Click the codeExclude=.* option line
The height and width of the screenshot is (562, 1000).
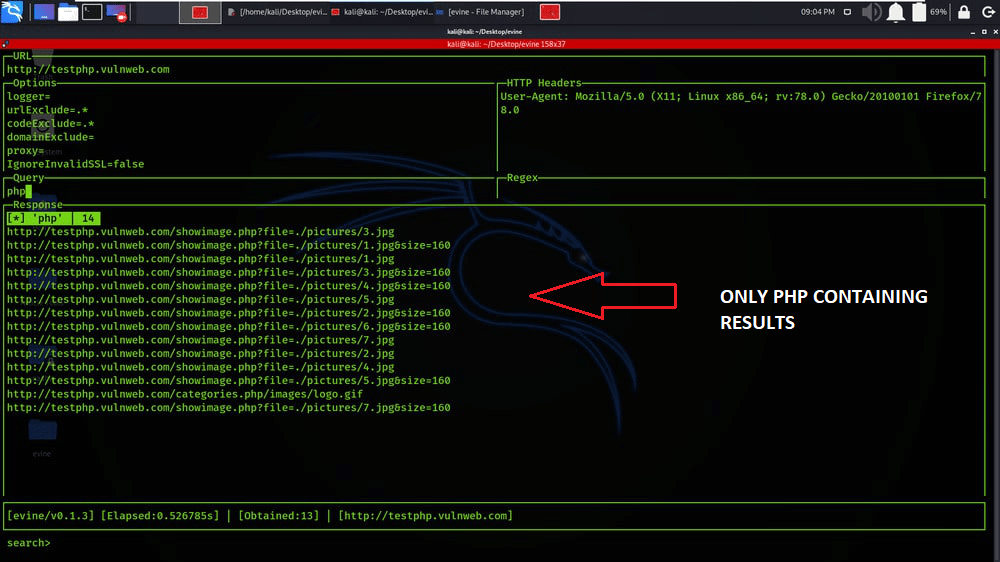[51, 124]
